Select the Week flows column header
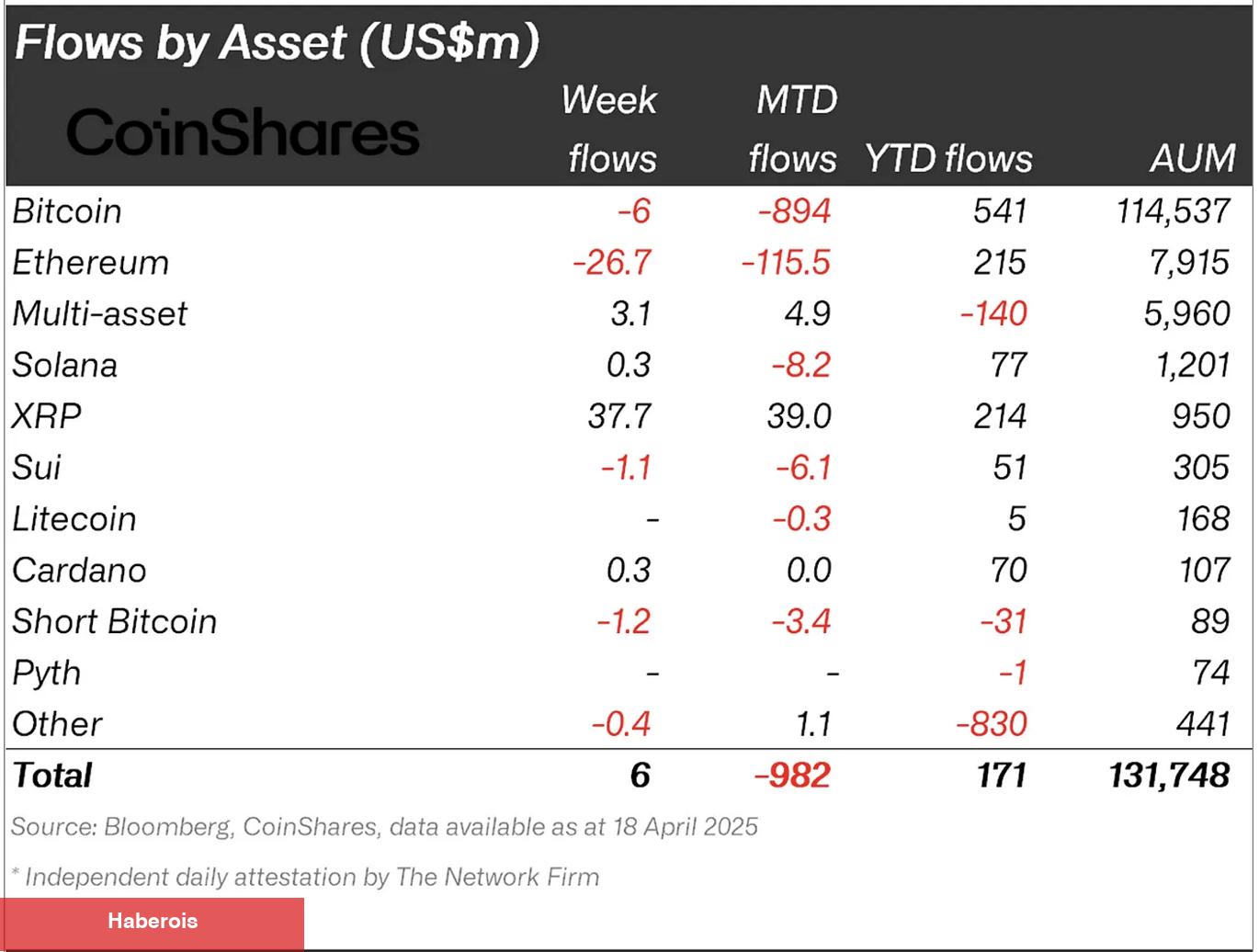Screen dimensions: 1259x952 611,129
